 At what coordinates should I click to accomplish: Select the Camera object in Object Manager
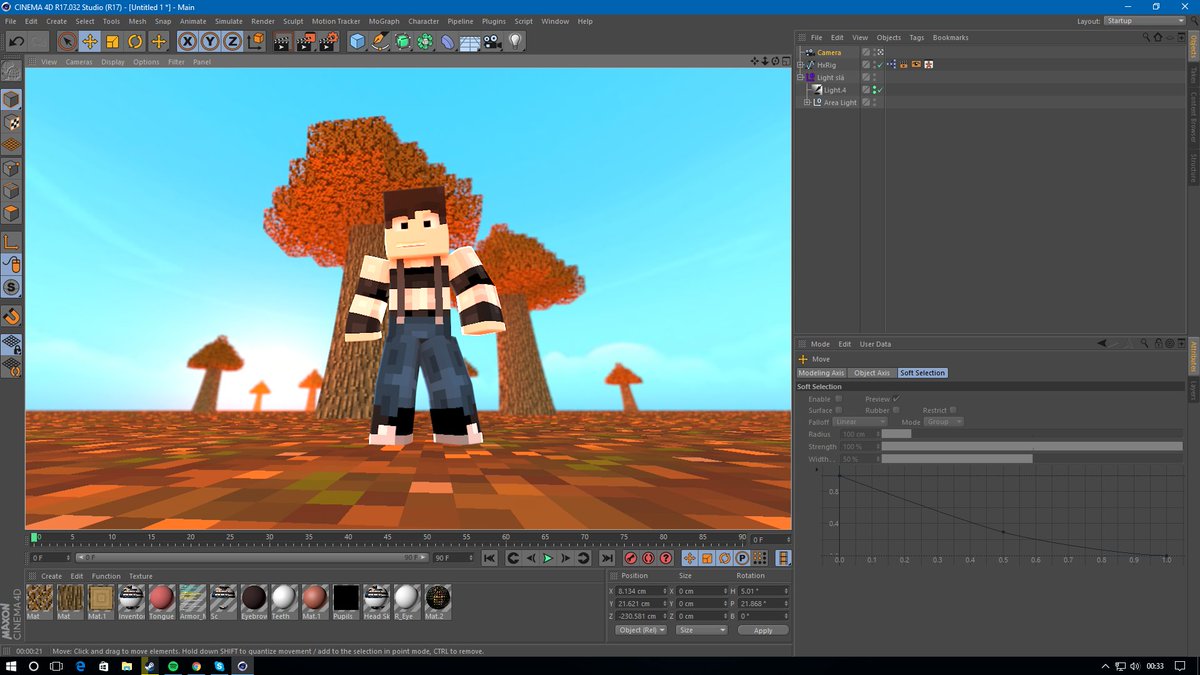[x=829, y=52]
